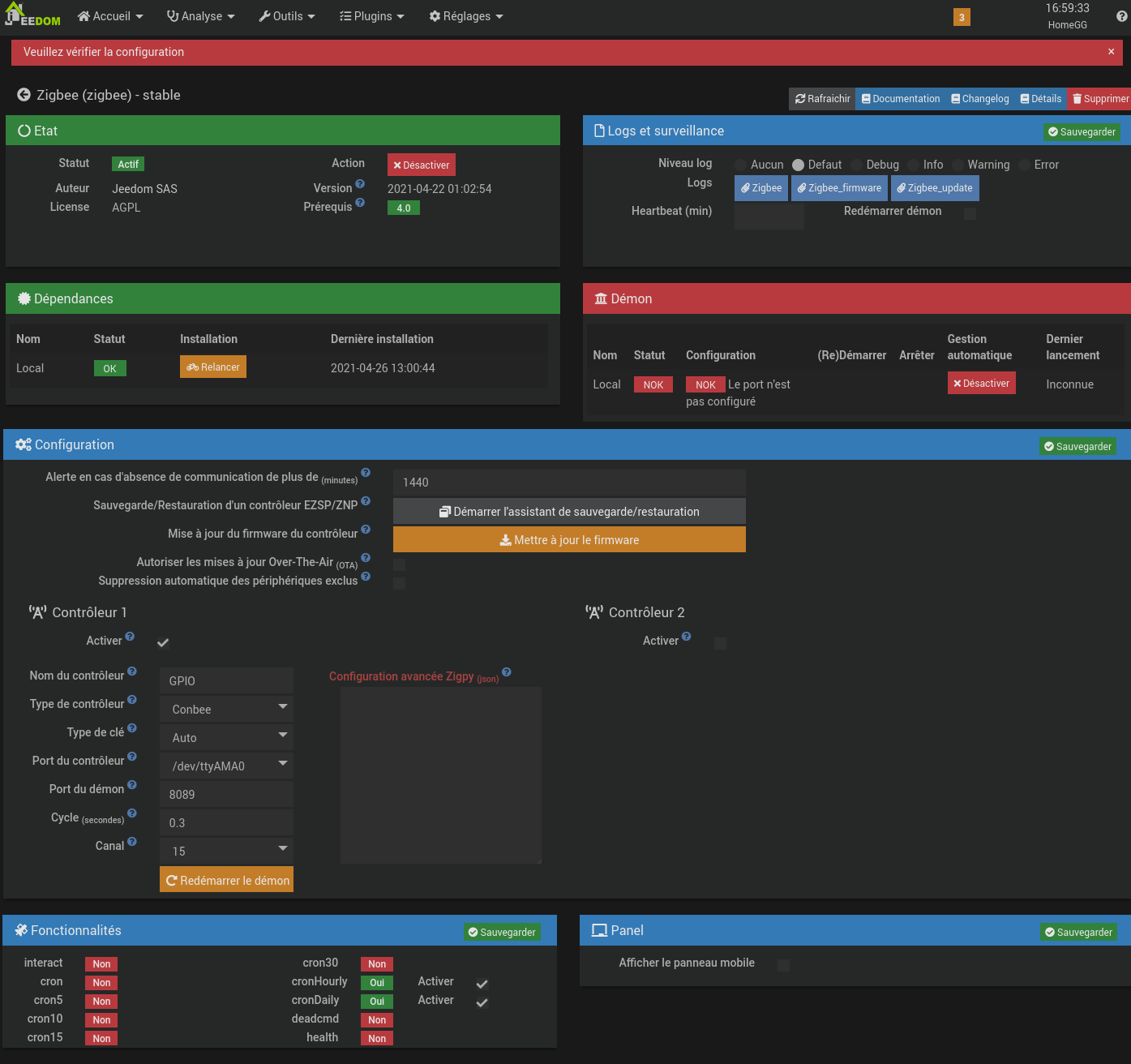Open the Analyse menu
Image resolution: width=1131 pixels, height=1064 pixels.
[200, 16]
